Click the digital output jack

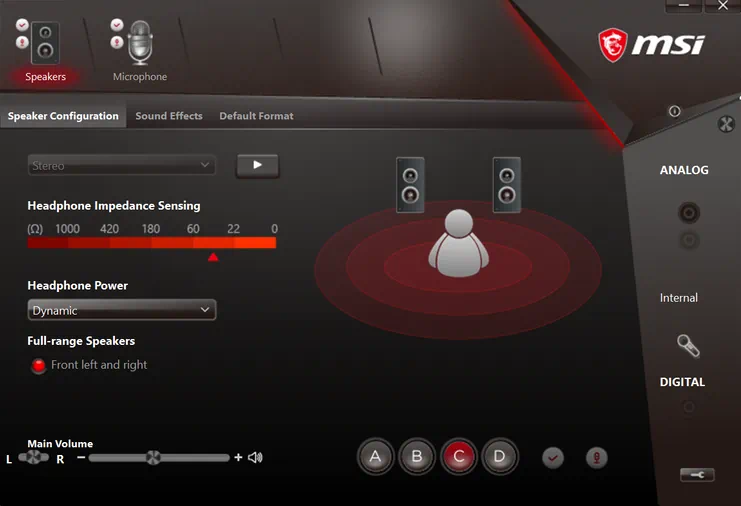coord(689,407)
